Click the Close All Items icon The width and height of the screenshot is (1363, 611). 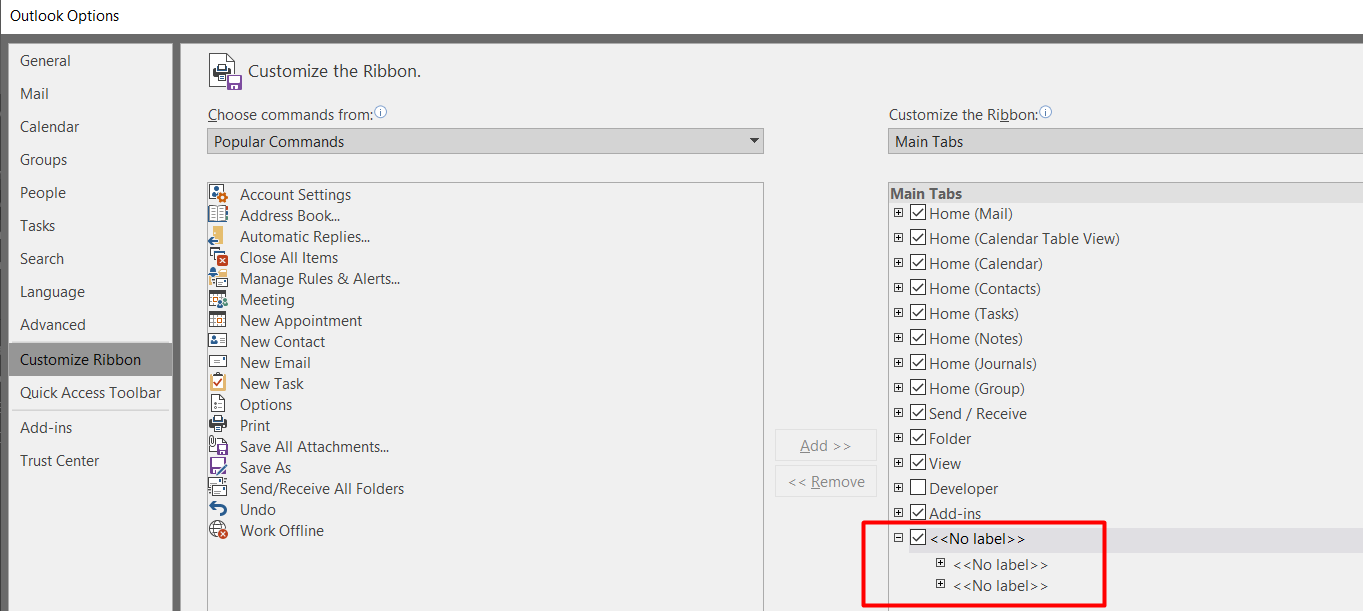[x=218, y=257]
